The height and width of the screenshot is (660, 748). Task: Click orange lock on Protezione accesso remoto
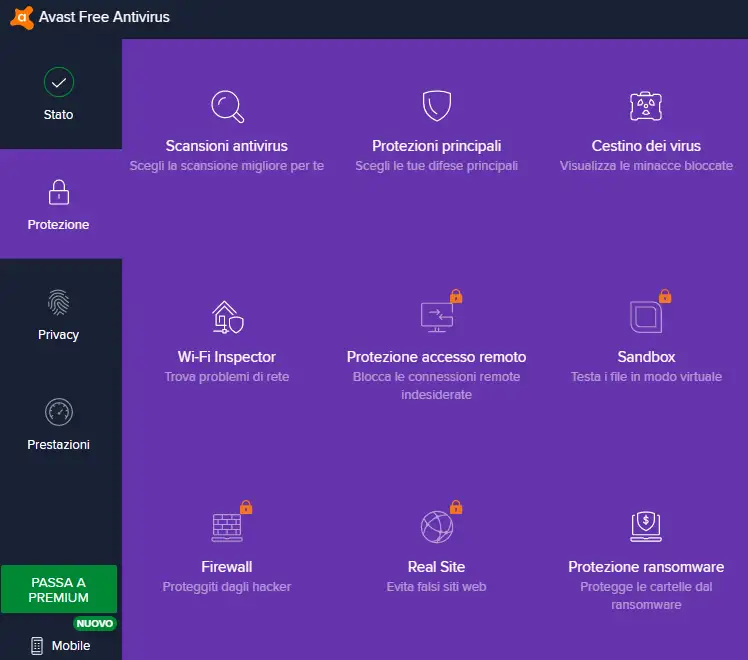coord(456,296)
